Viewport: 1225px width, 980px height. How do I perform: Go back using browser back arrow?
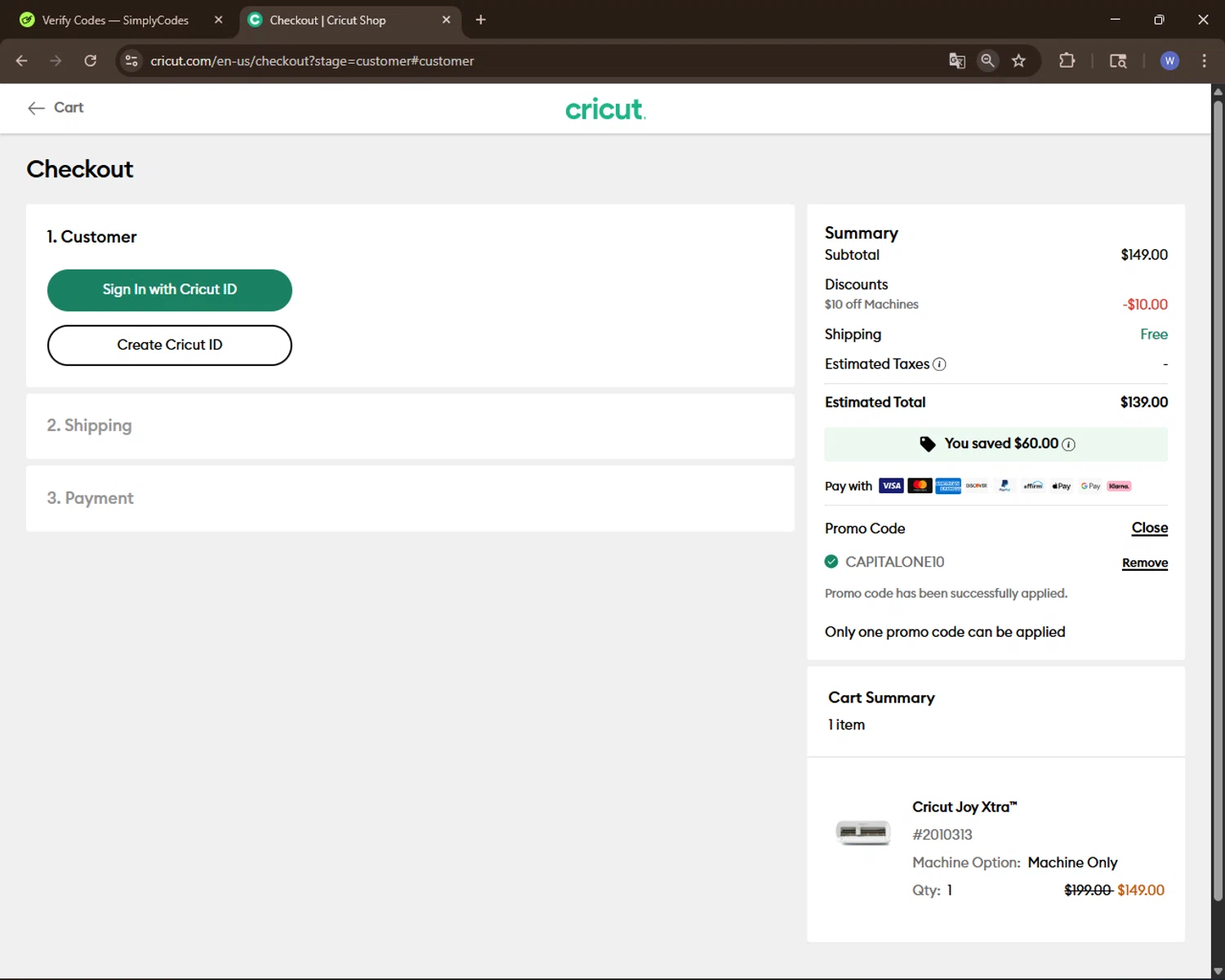click(22, 60)
